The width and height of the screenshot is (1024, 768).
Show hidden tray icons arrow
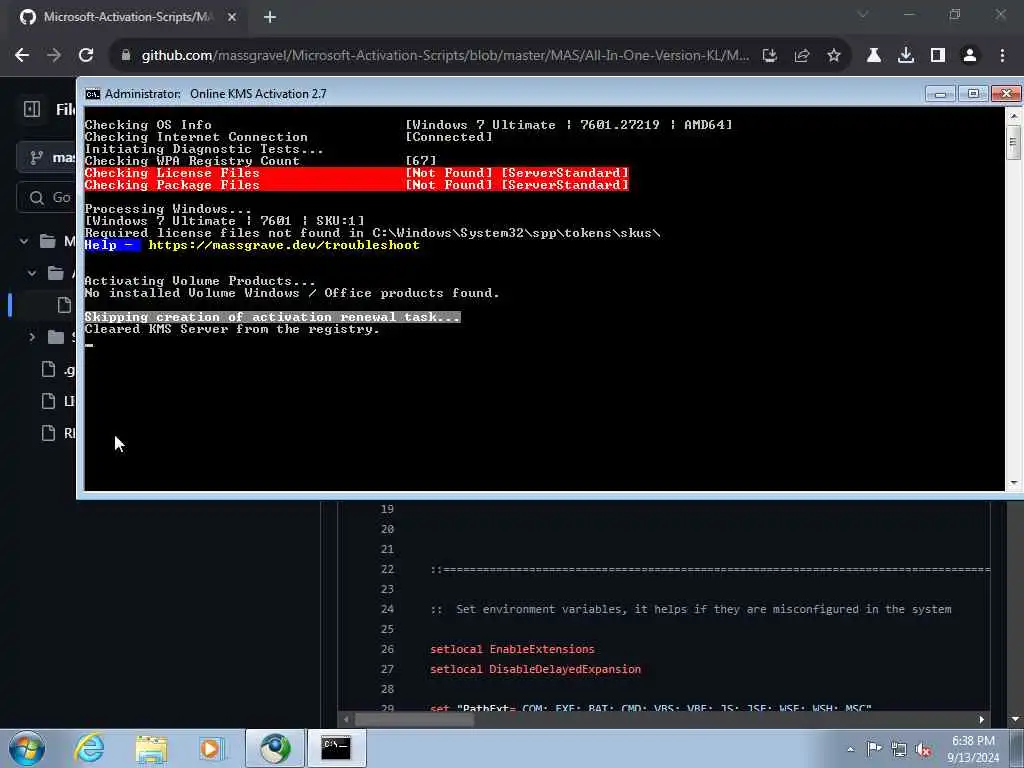click(x=850, y=749)
